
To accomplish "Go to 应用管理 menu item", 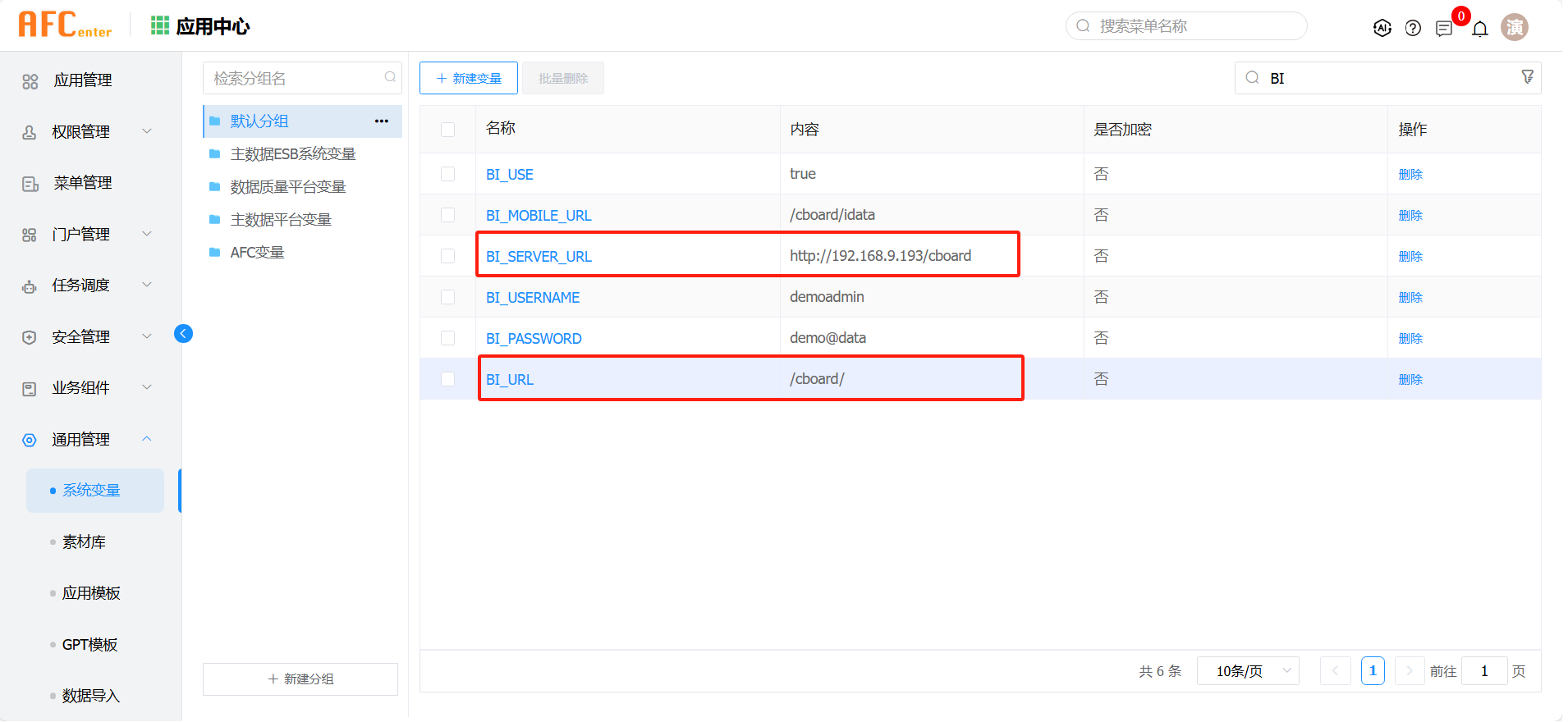I will point(82,80).
